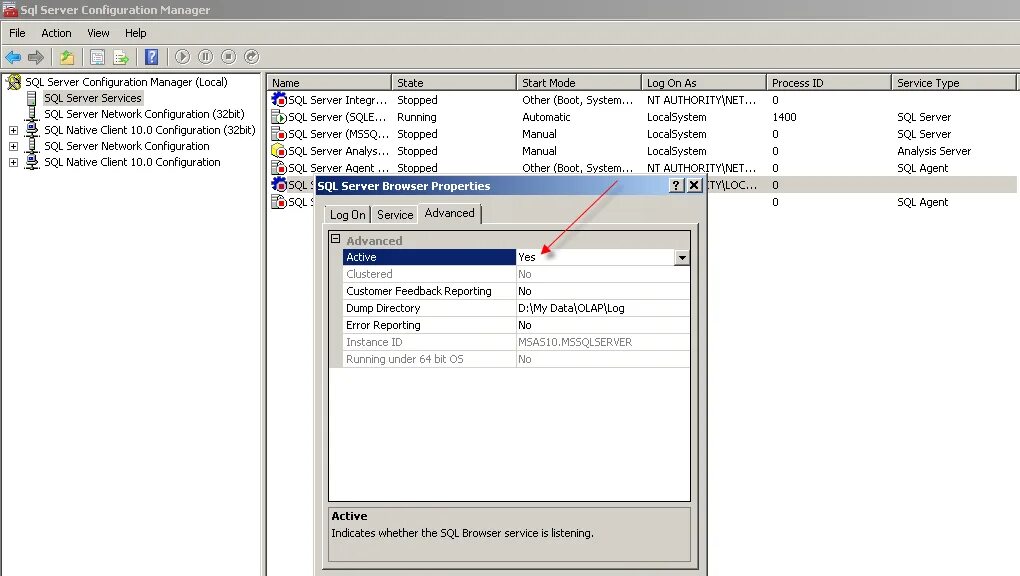Sort by the Start Mode column header
1020x576 pixels.
(579, 83)
